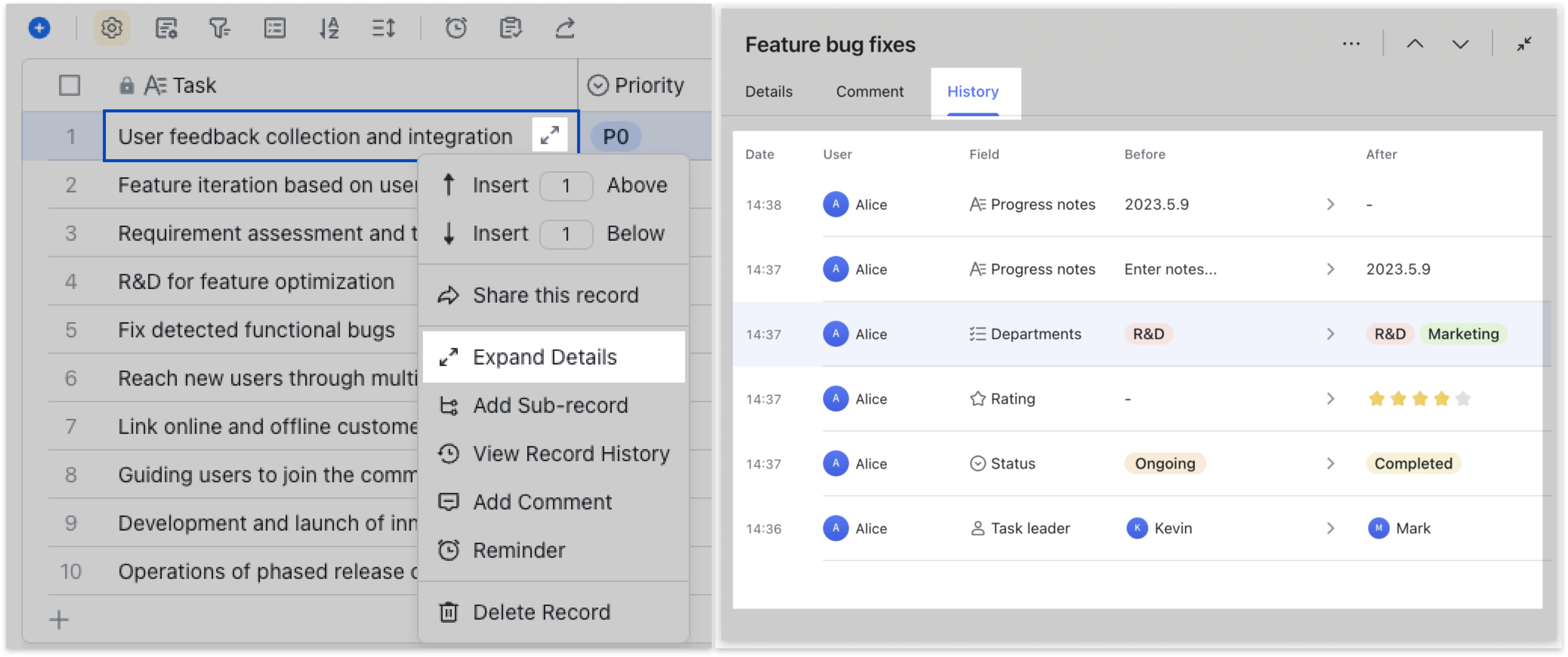Click the group-by list icon in toolbar
Viewport: 1568px width, 657px height.
point(275,28)
